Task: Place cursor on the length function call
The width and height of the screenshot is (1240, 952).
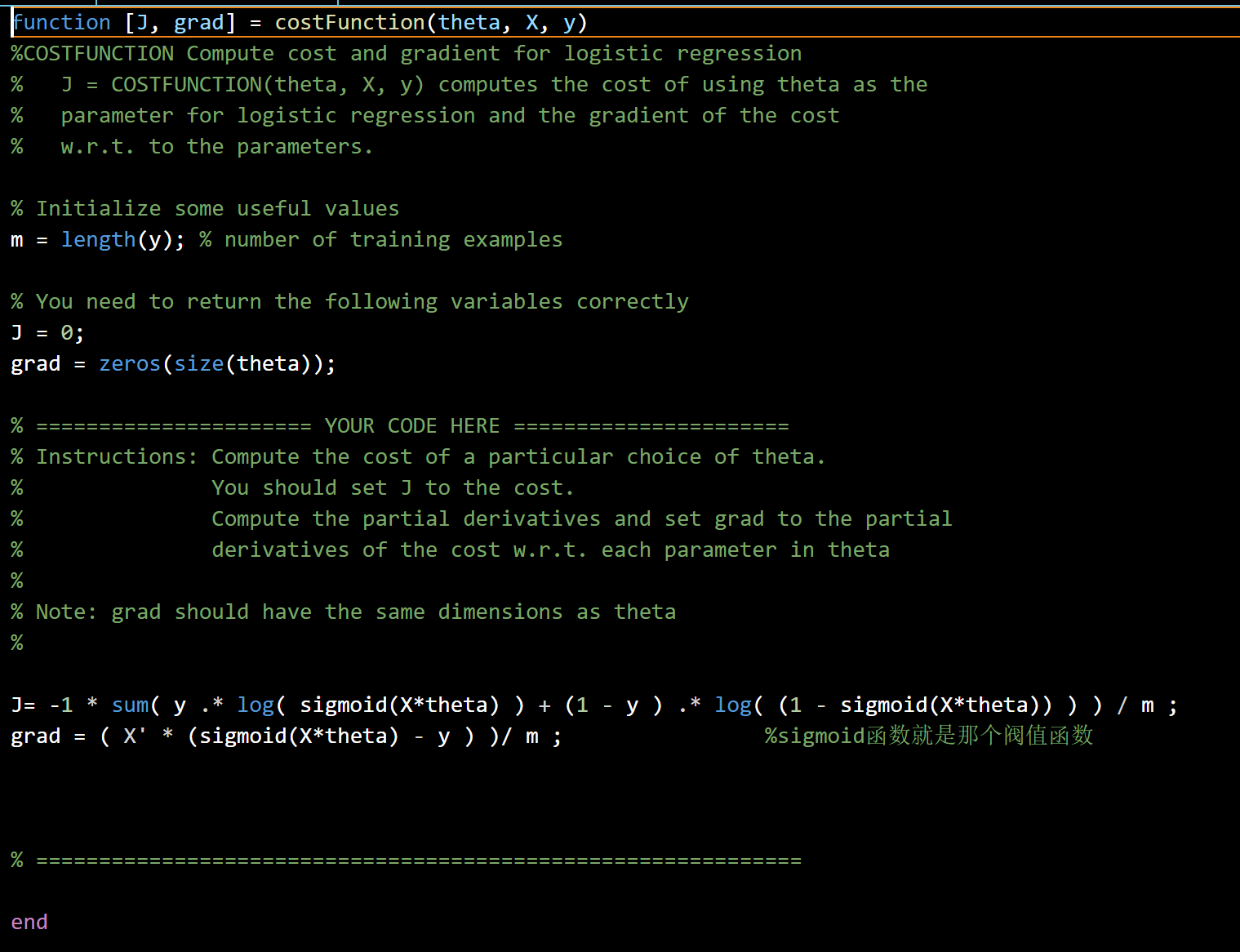Action: [98, 240]
